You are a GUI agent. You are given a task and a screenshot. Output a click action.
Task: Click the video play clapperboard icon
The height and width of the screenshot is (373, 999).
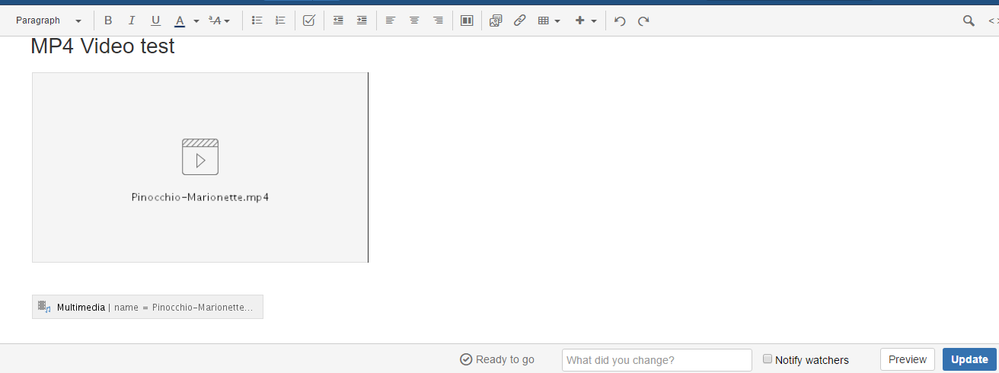click(200, 156)
